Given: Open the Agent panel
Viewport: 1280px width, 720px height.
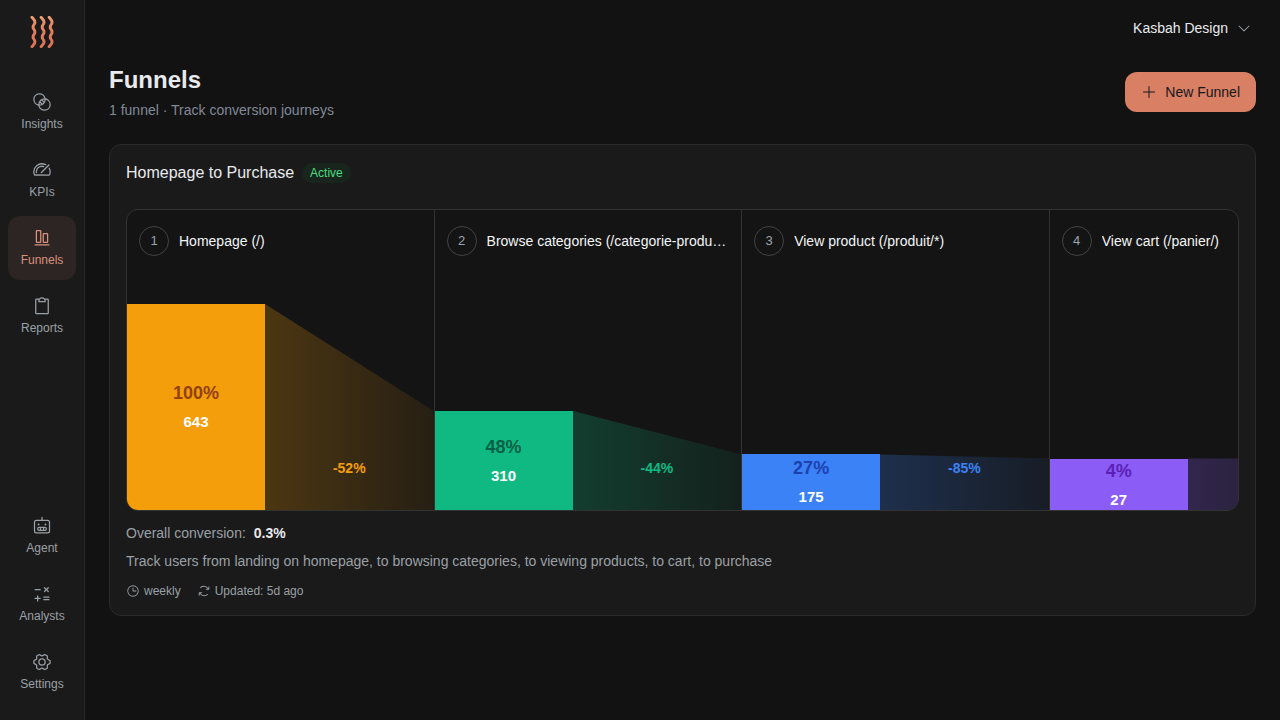Looking at the screenshot, I should tap(41, 535).
